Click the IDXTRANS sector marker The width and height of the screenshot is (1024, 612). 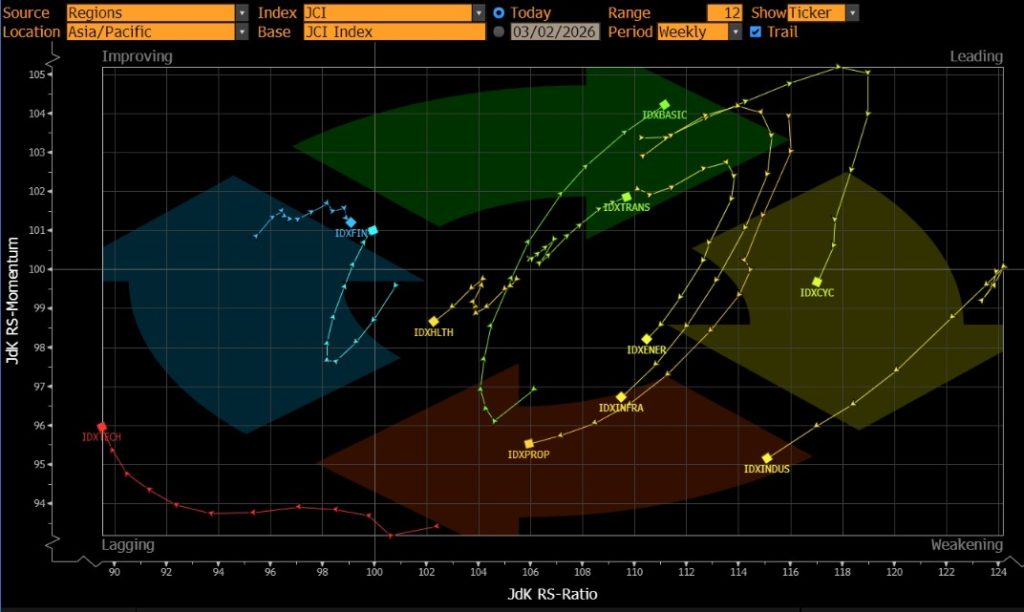(x=627, y=197)
